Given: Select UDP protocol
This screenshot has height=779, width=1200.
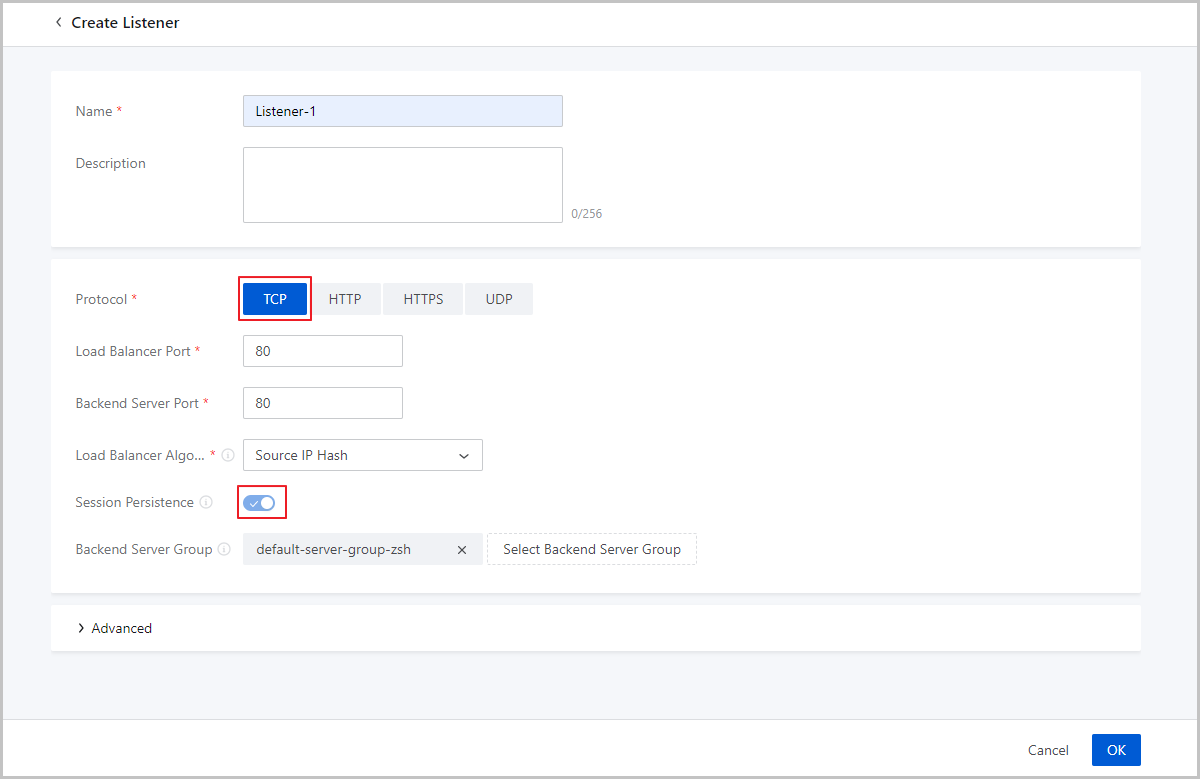Looking at the screenshot, I should click(499, 299).
